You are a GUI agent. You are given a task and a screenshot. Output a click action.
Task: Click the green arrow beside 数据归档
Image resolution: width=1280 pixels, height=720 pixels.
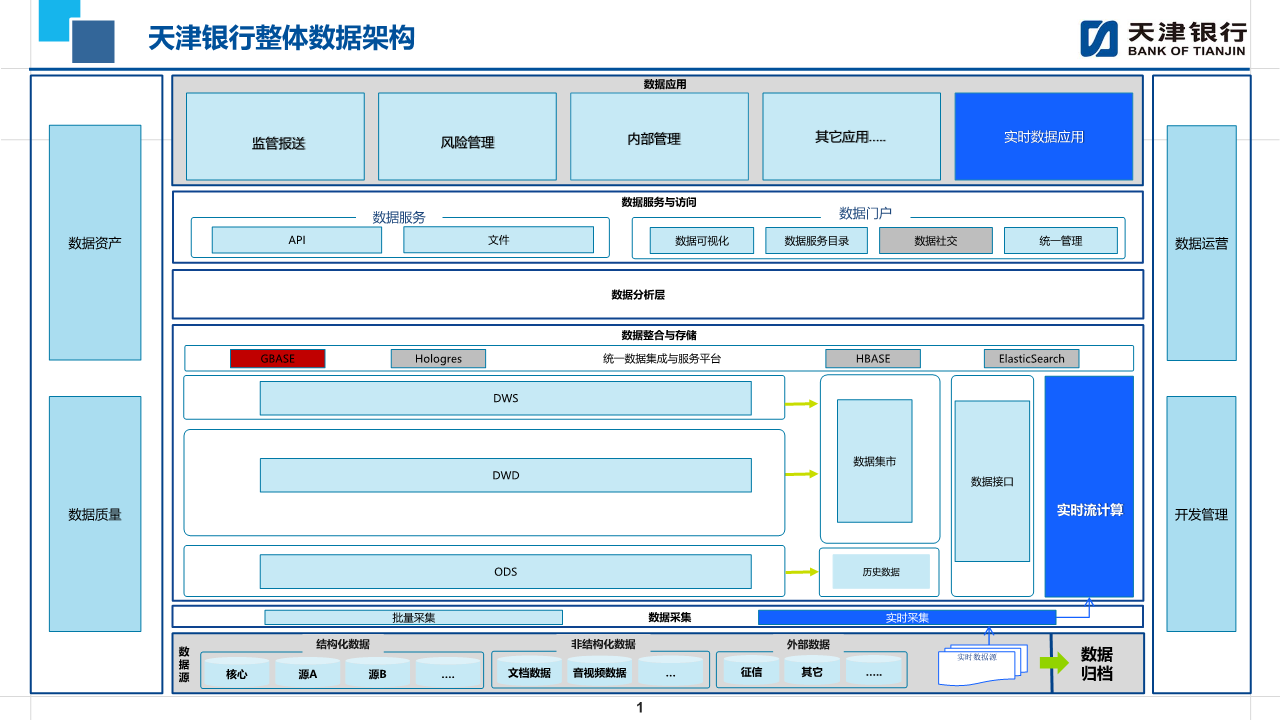point(1054,663)
